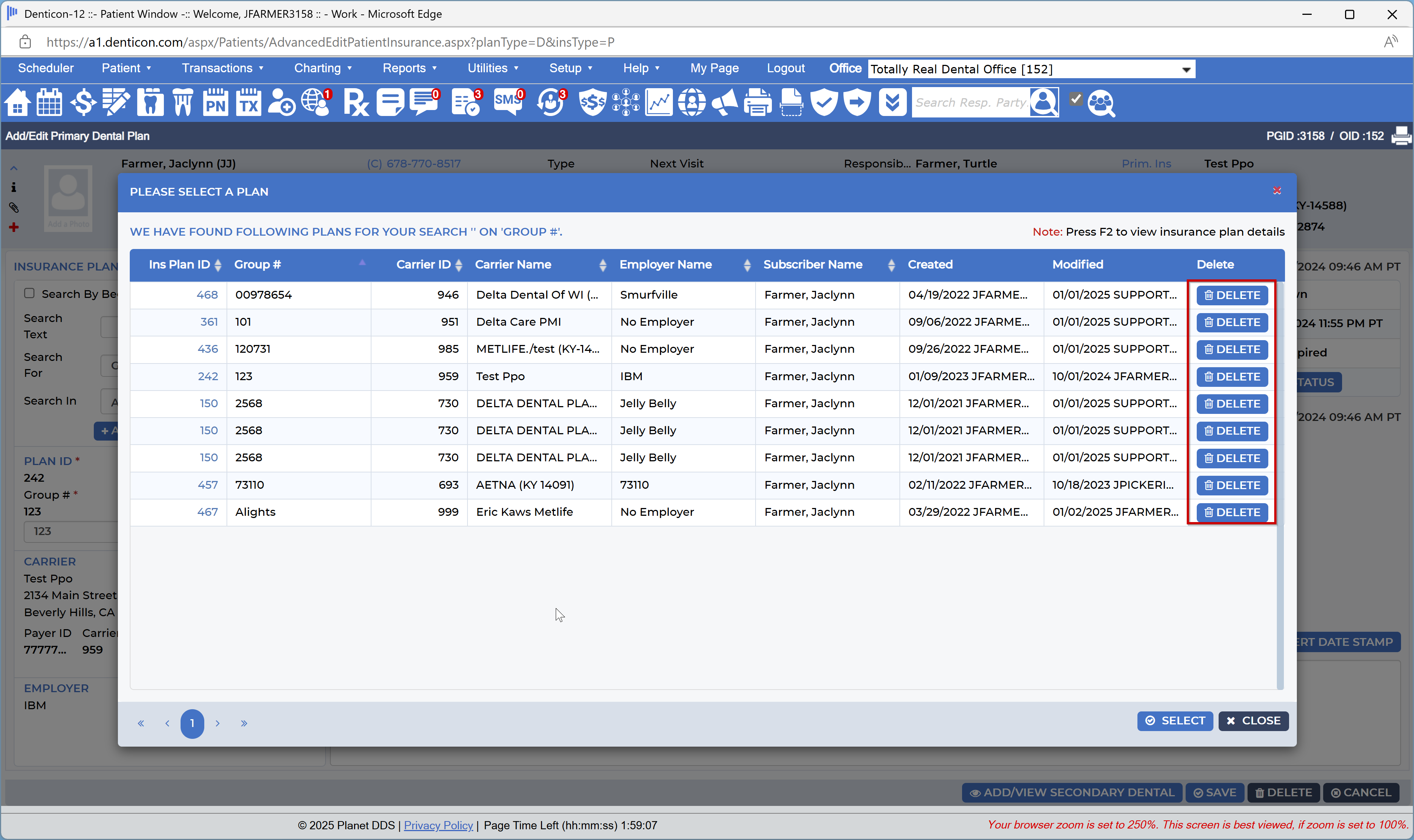The image size is (1414, 840).
Task: Click the shield arrow icon
Action: 858,103
